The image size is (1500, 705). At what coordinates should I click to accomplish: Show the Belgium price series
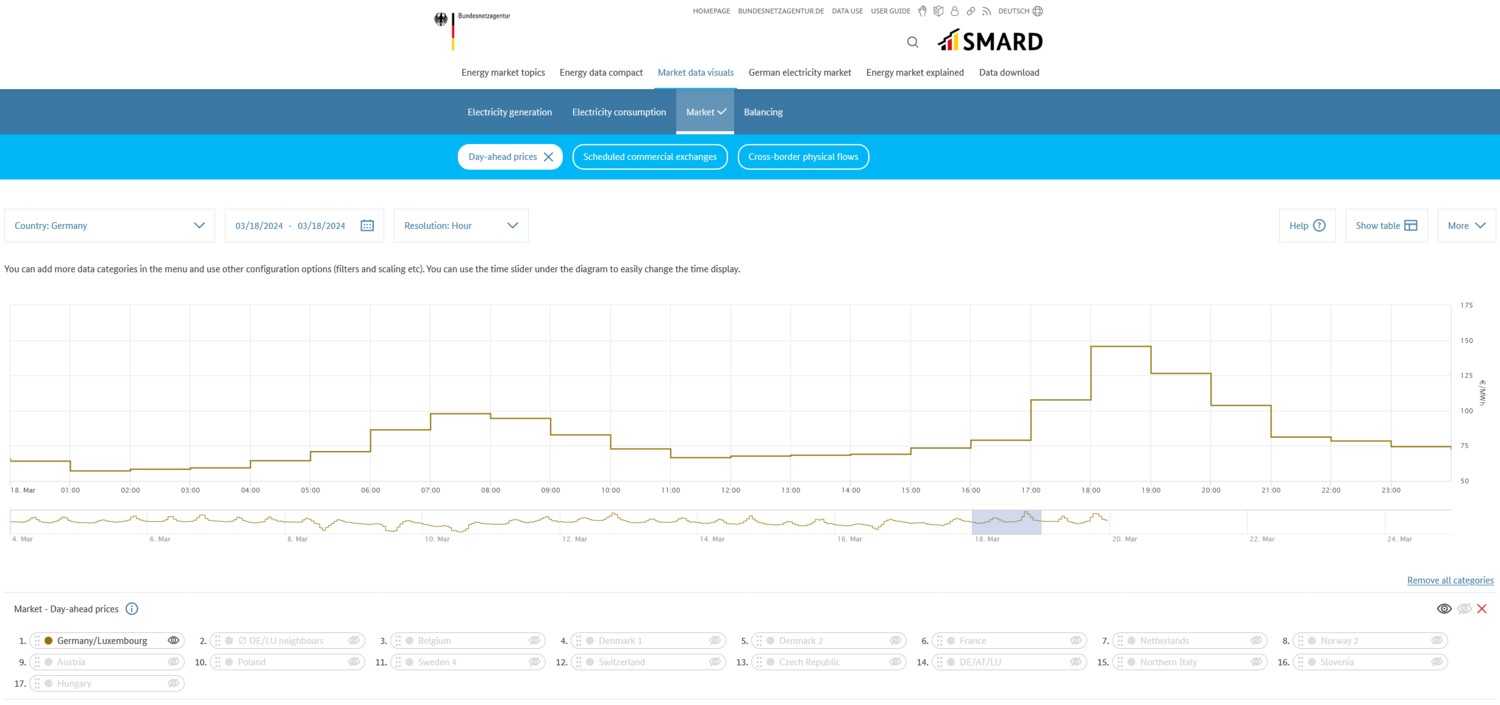tap(535, 641)
